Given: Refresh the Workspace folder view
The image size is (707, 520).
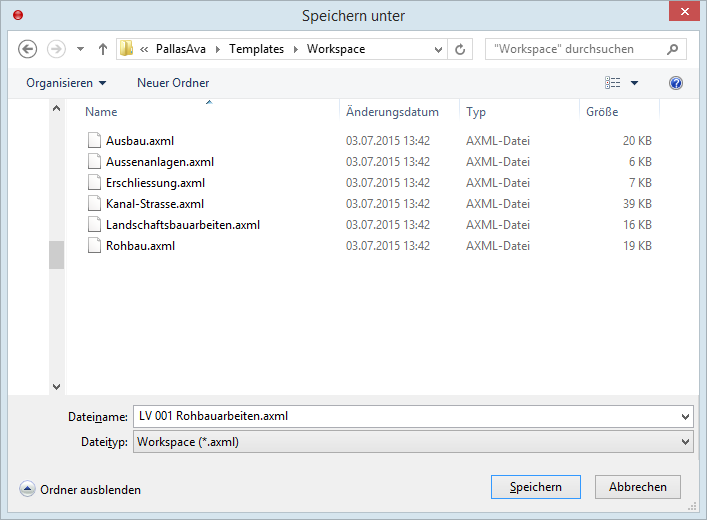Looking at the screenshot, I should tap(460, 49).
